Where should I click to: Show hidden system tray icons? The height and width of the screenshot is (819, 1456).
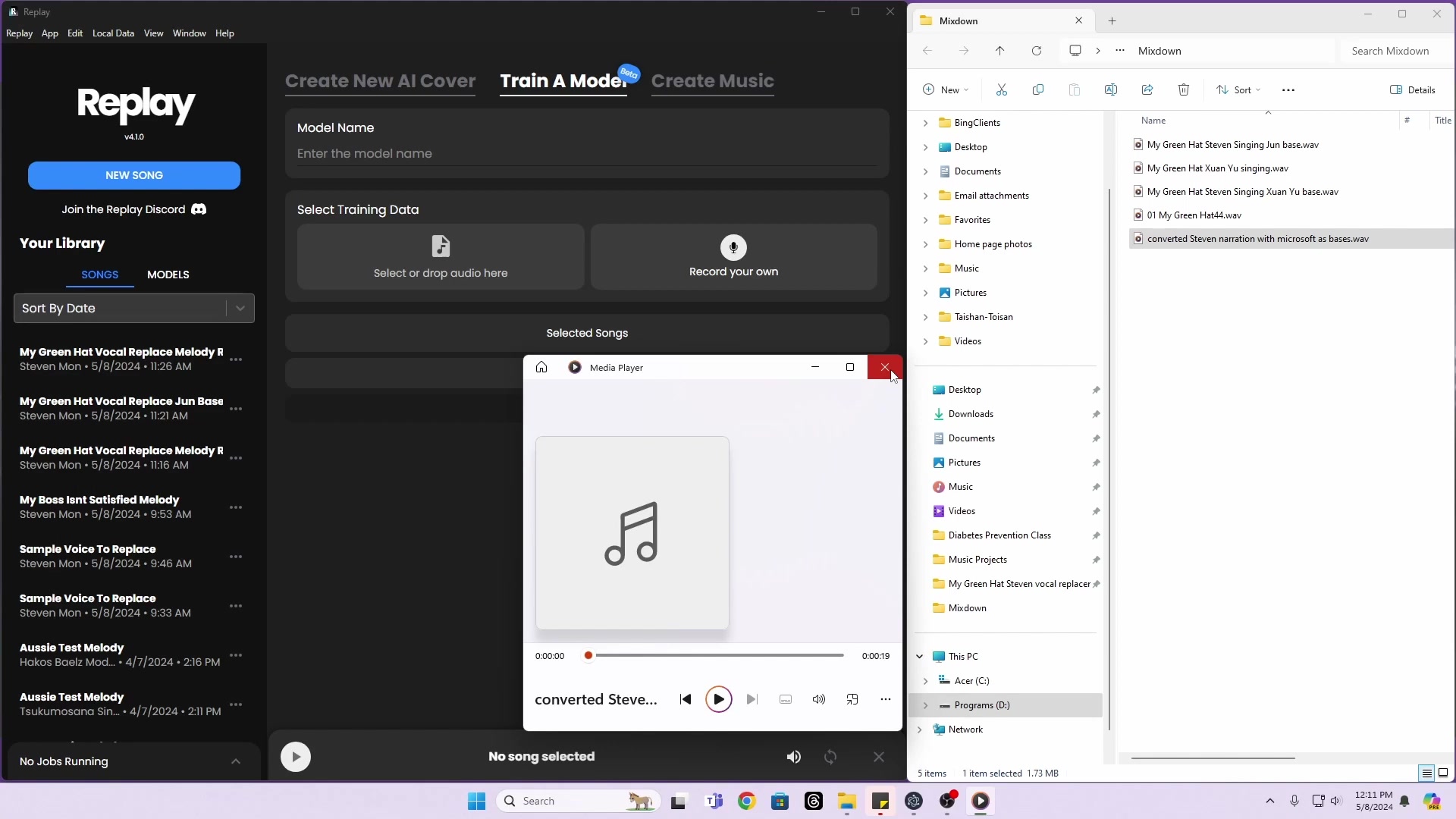point(1270,801)
